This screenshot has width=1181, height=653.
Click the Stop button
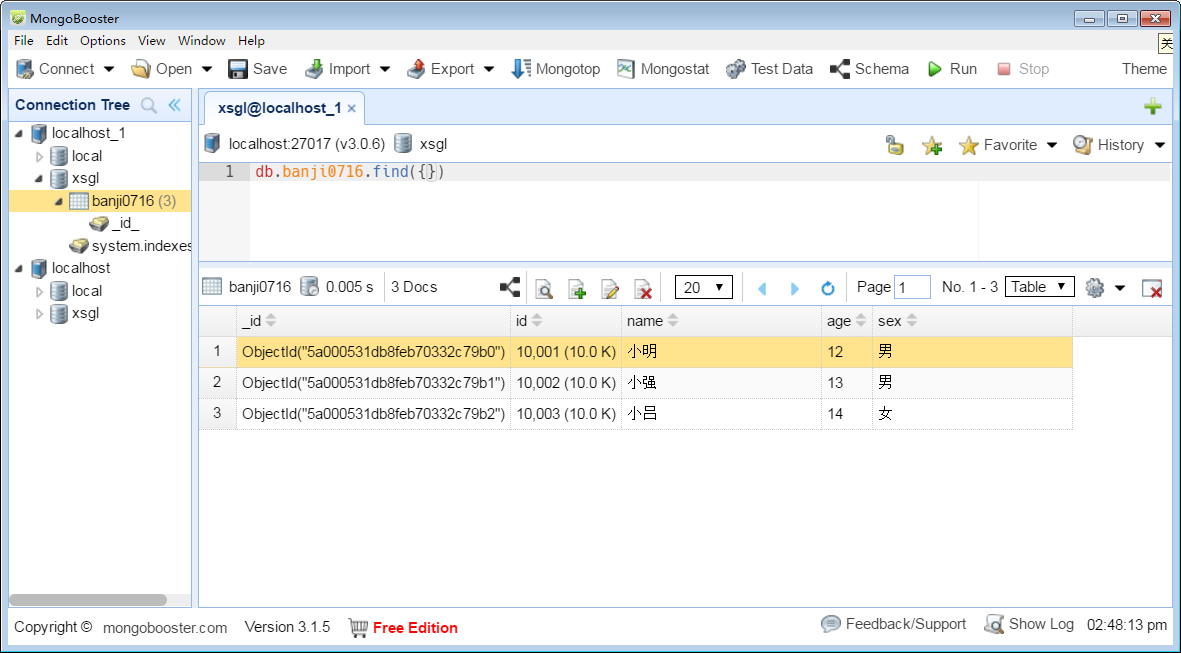pyautogui.click(x=1022, y=69)
